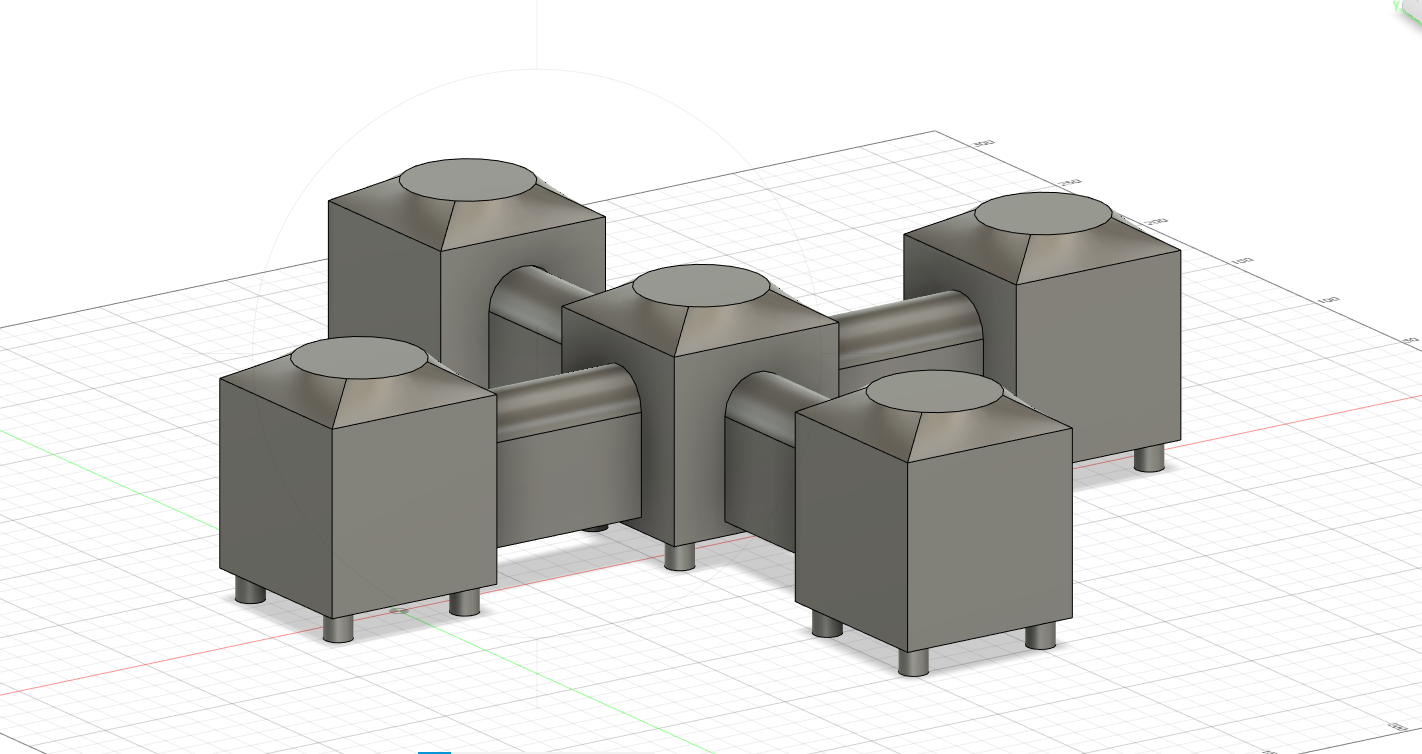The image size is (1422, 754).
Task: Select the center cube's circular top face
Action: tap(701, 285)
